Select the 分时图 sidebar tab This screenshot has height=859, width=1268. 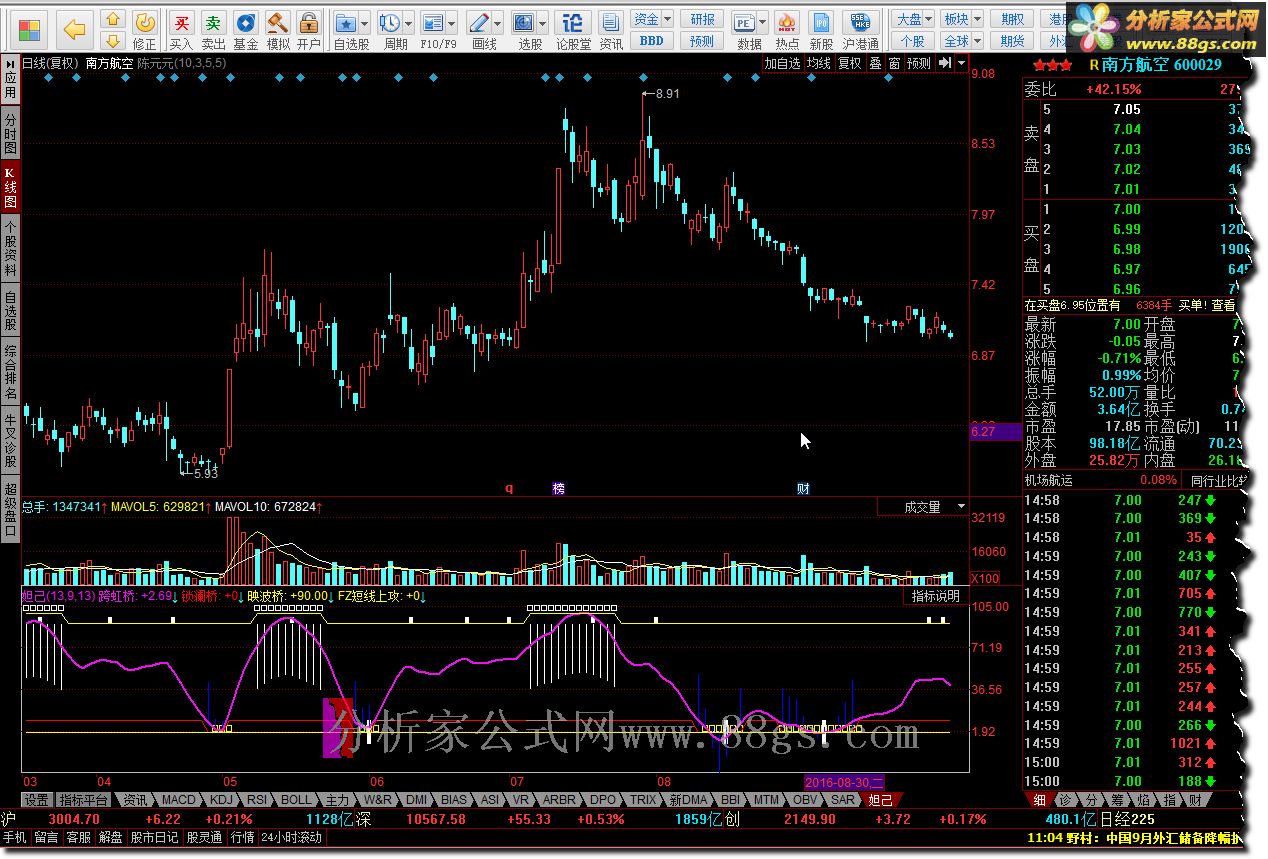(x=10, y=134)
